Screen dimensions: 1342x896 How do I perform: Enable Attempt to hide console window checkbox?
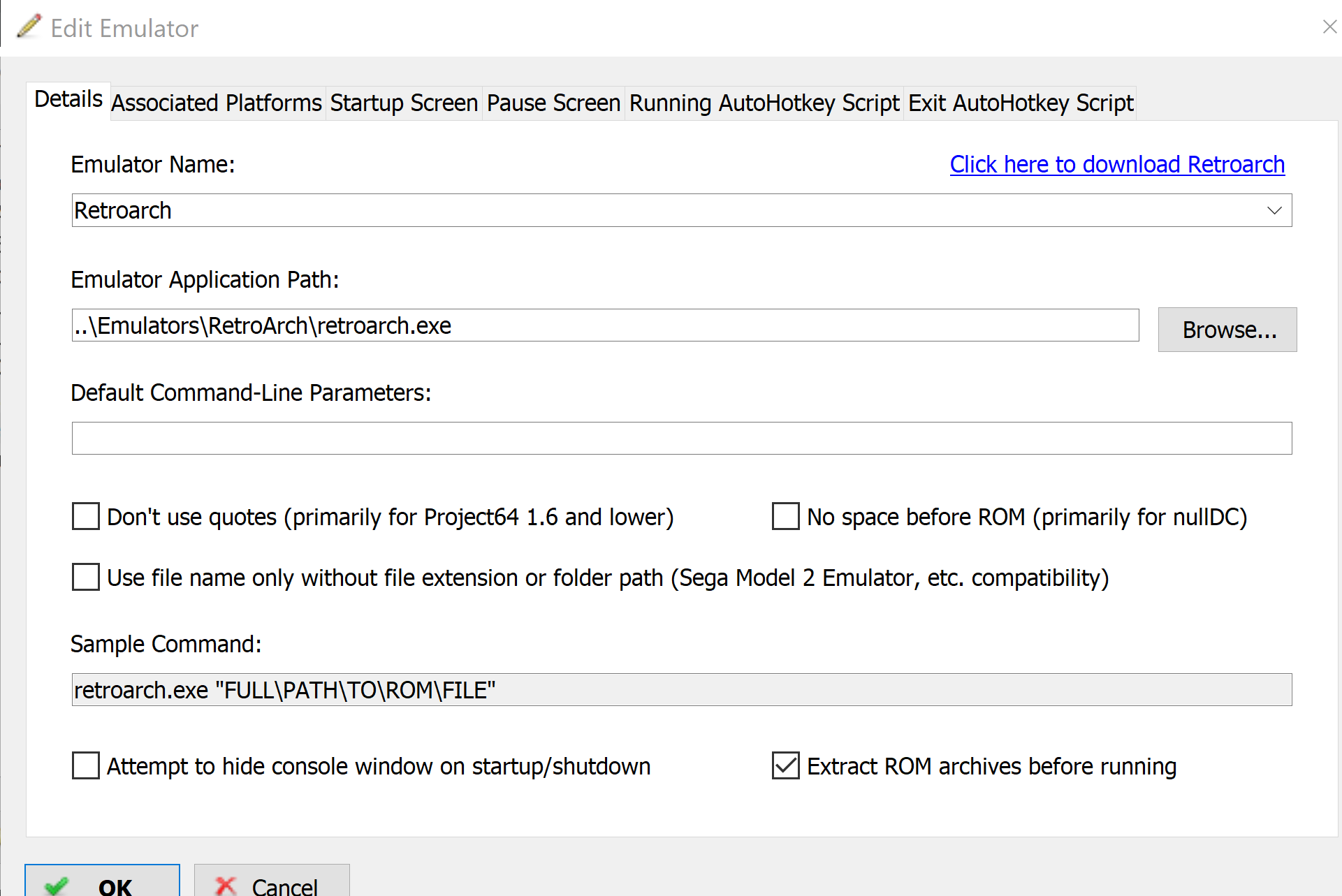coord(86,766)
